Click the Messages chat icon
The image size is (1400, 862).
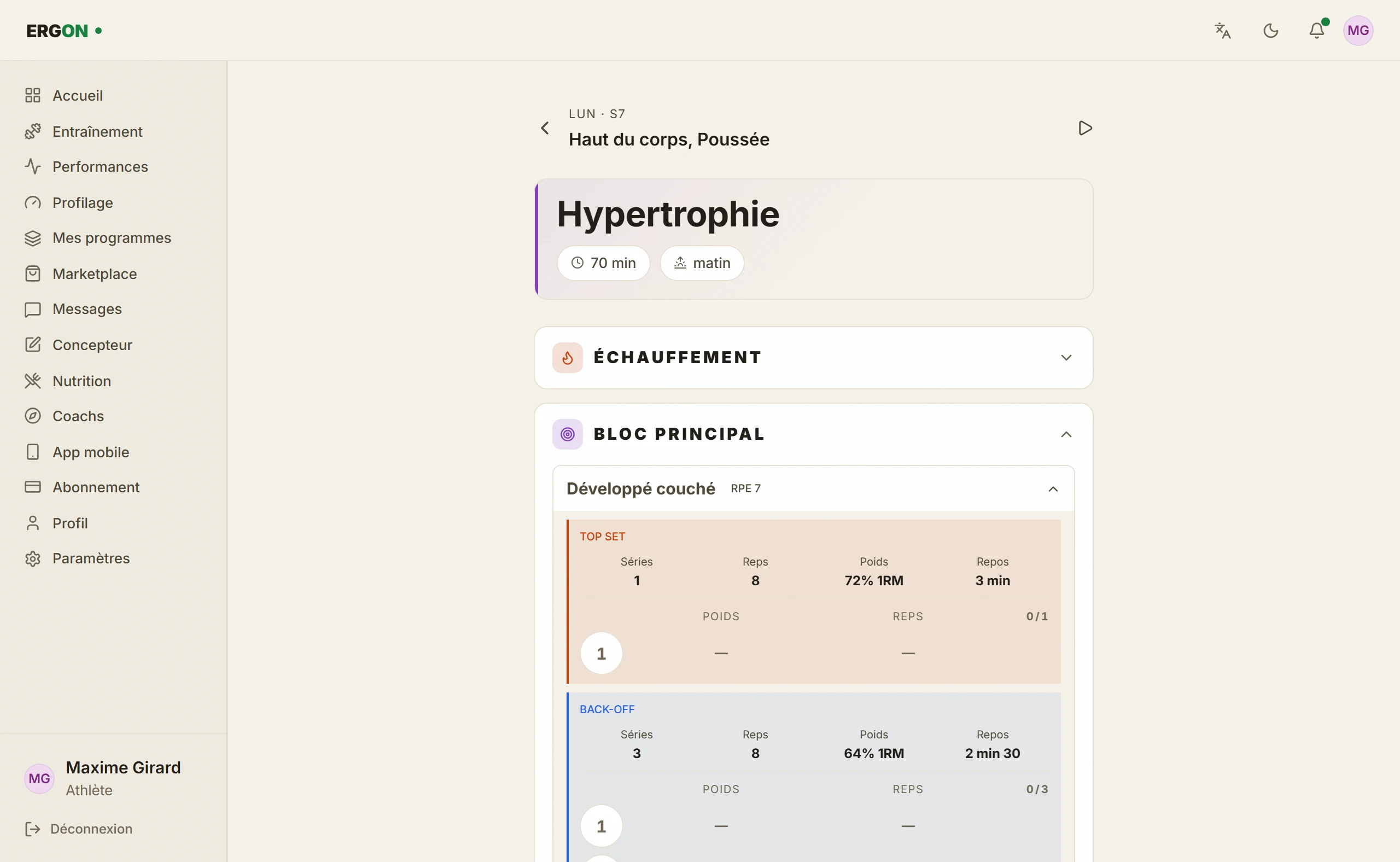point(32,309)
